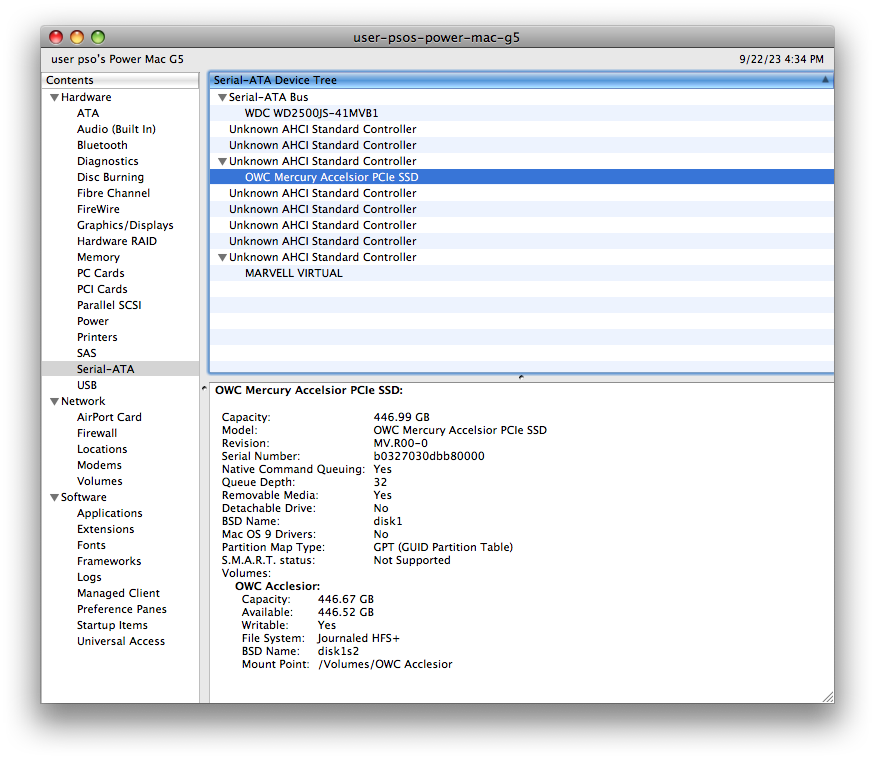Select Memory under Hardware

coord(98,256)
